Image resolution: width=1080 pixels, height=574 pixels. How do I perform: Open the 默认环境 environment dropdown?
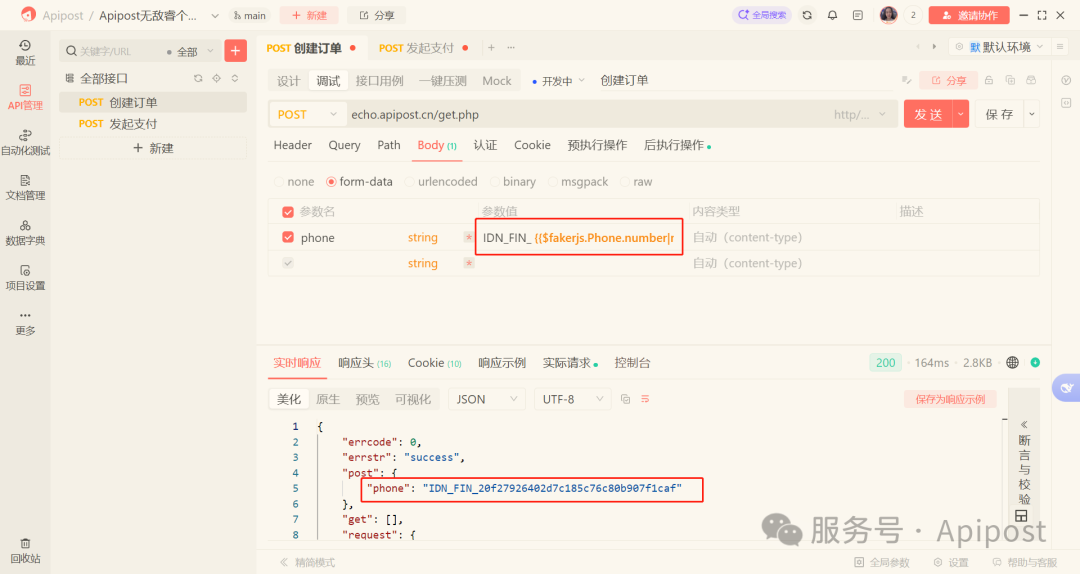click(999, 47)
